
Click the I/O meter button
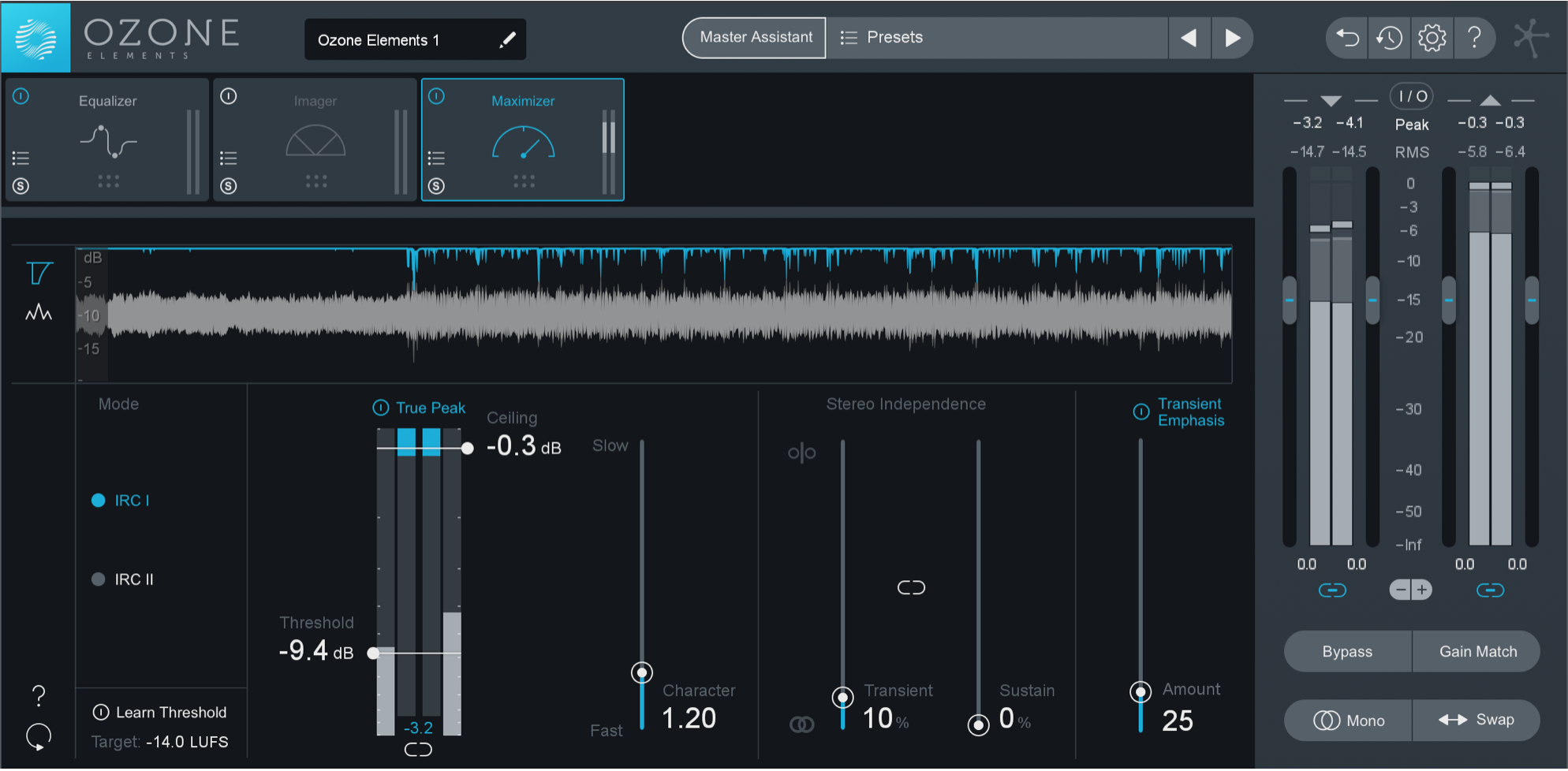pos(1412,96)
